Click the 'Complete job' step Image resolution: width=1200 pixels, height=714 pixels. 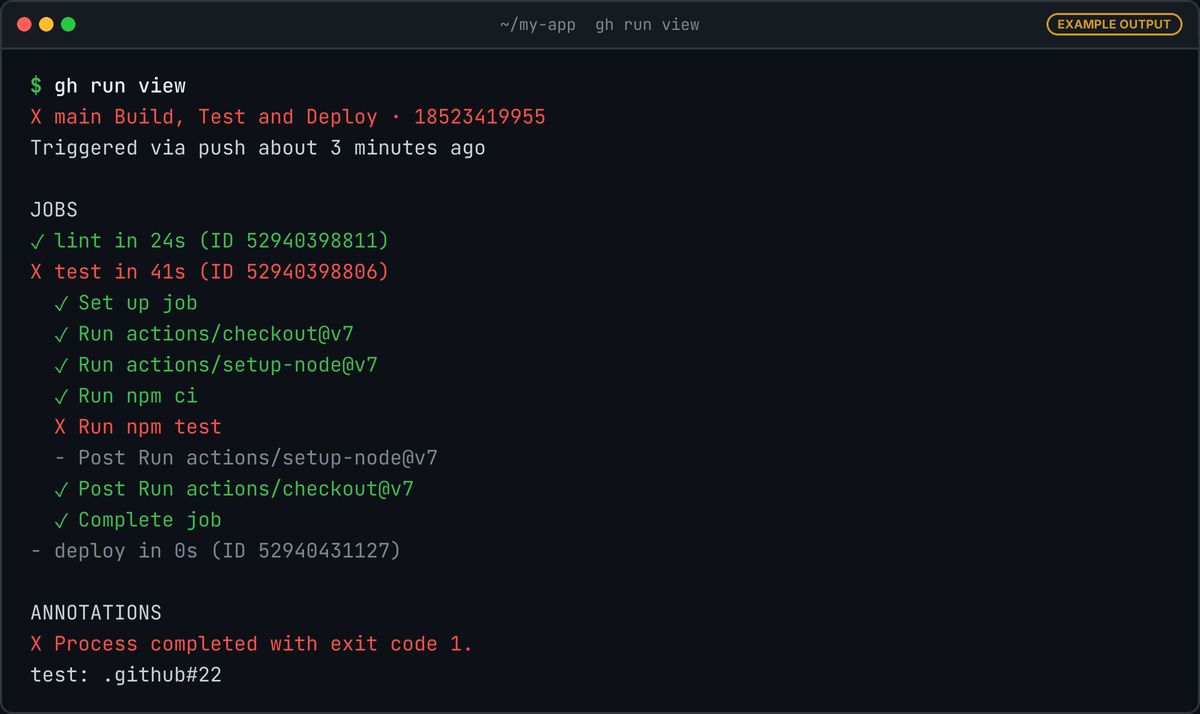point(138,520)
